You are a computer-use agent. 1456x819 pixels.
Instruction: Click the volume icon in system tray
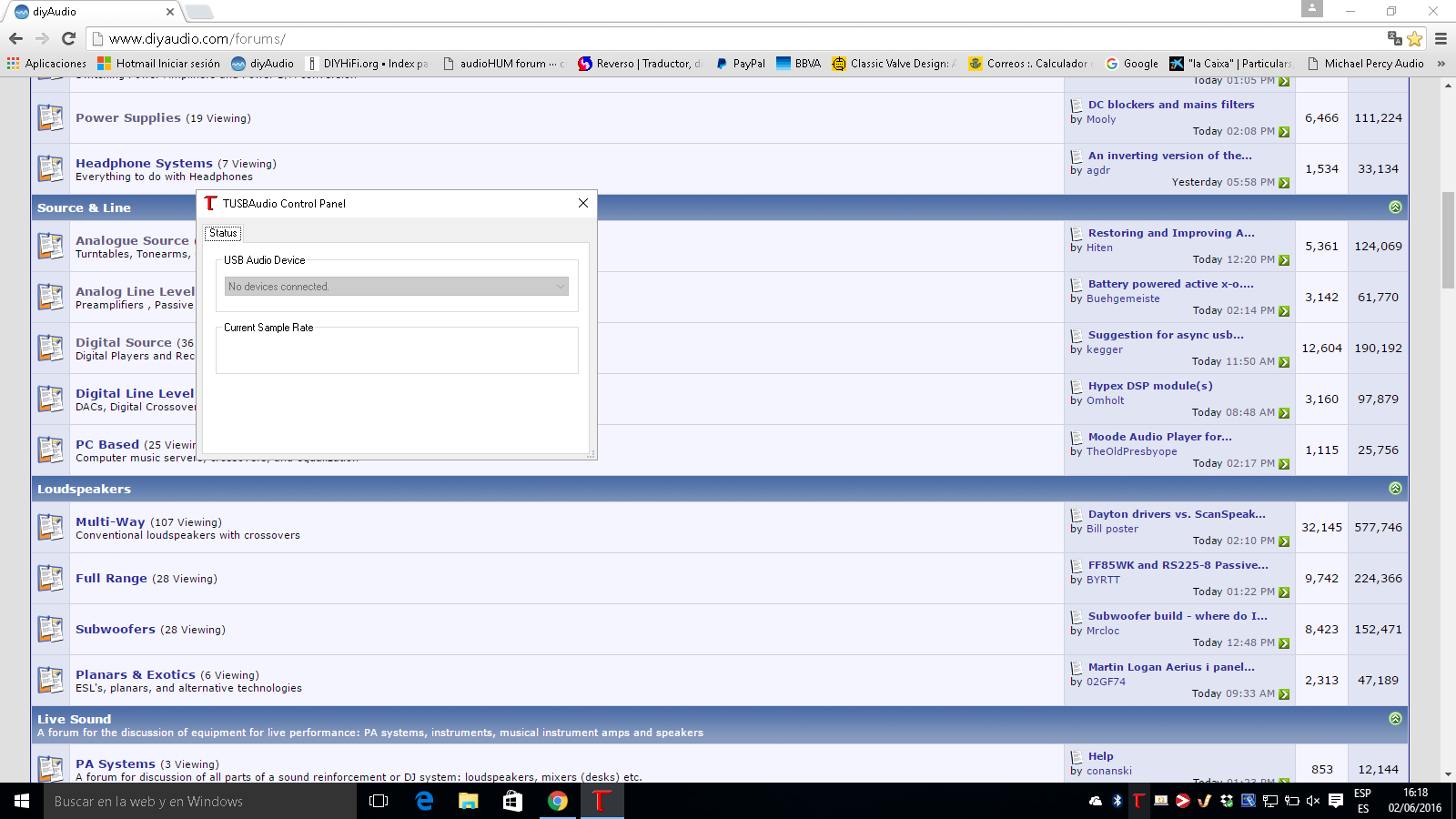[1312, 801]
